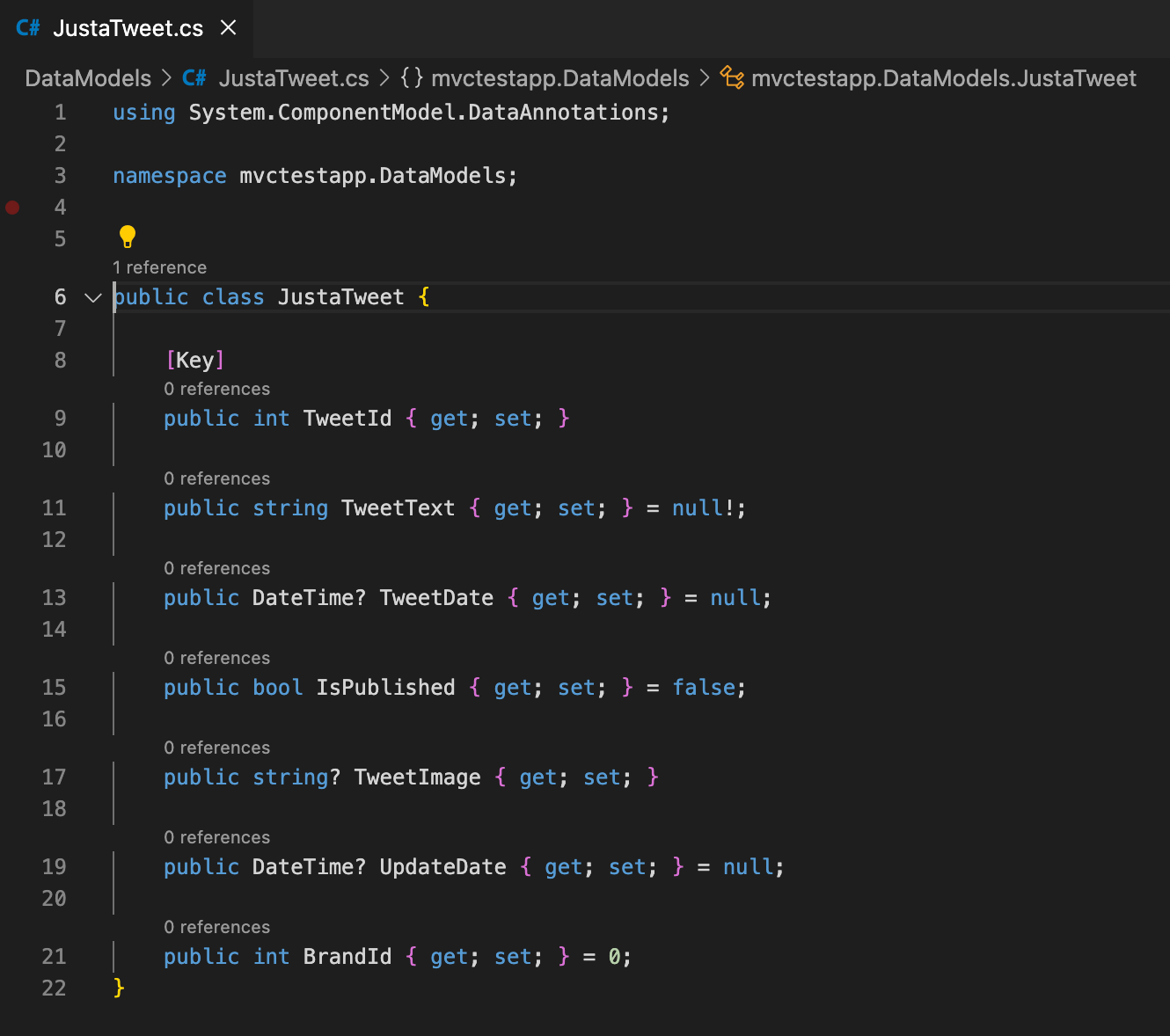Click the IsPublished property name
Image resolution: width=1170 pixels, height=1036 pixels.
click(x=385, y=688)
